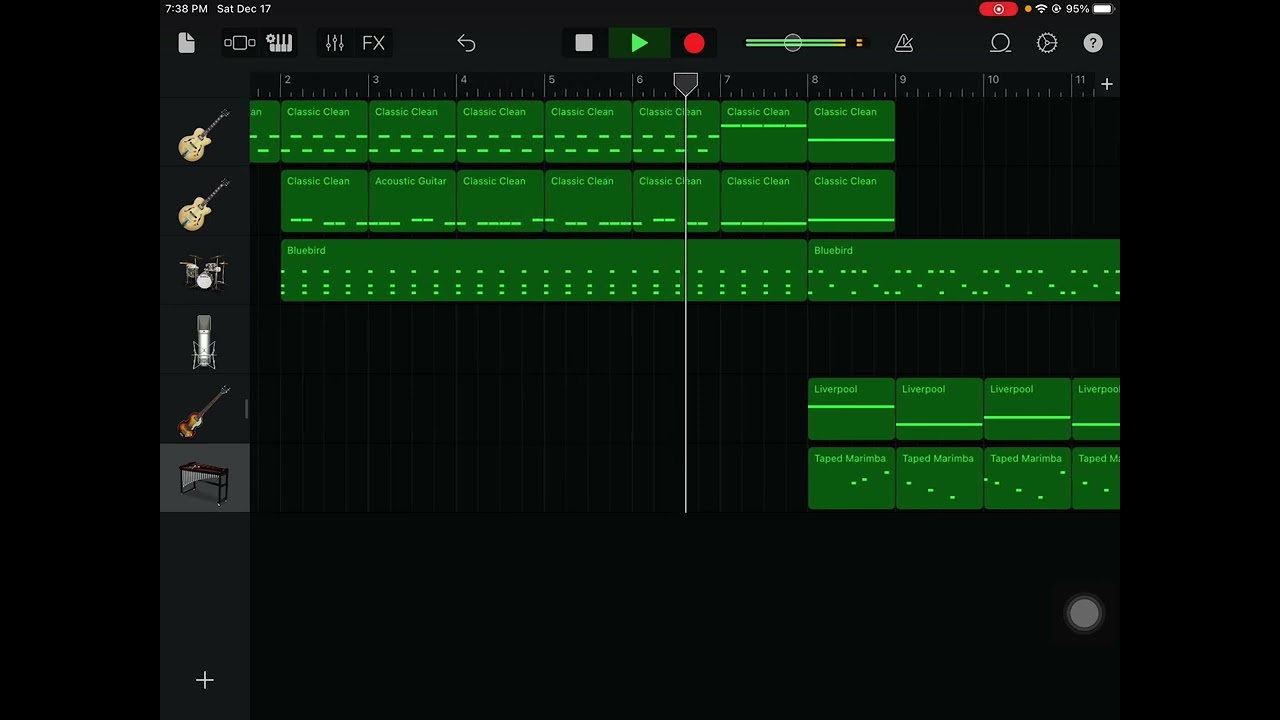
Task: Select the marimba track header
Action: click(204, 478)
